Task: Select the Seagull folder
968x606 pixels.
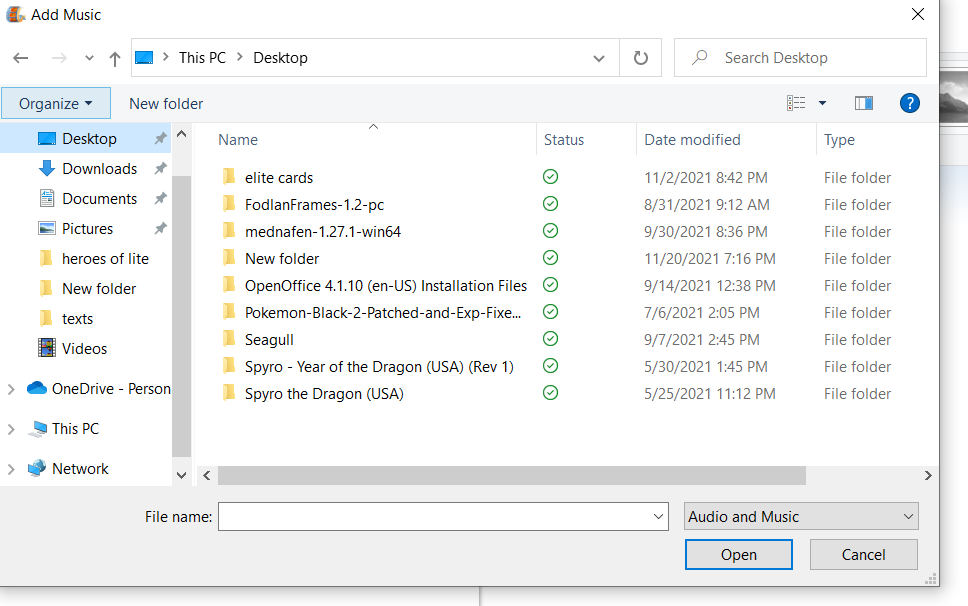Action: click(269, 340)
